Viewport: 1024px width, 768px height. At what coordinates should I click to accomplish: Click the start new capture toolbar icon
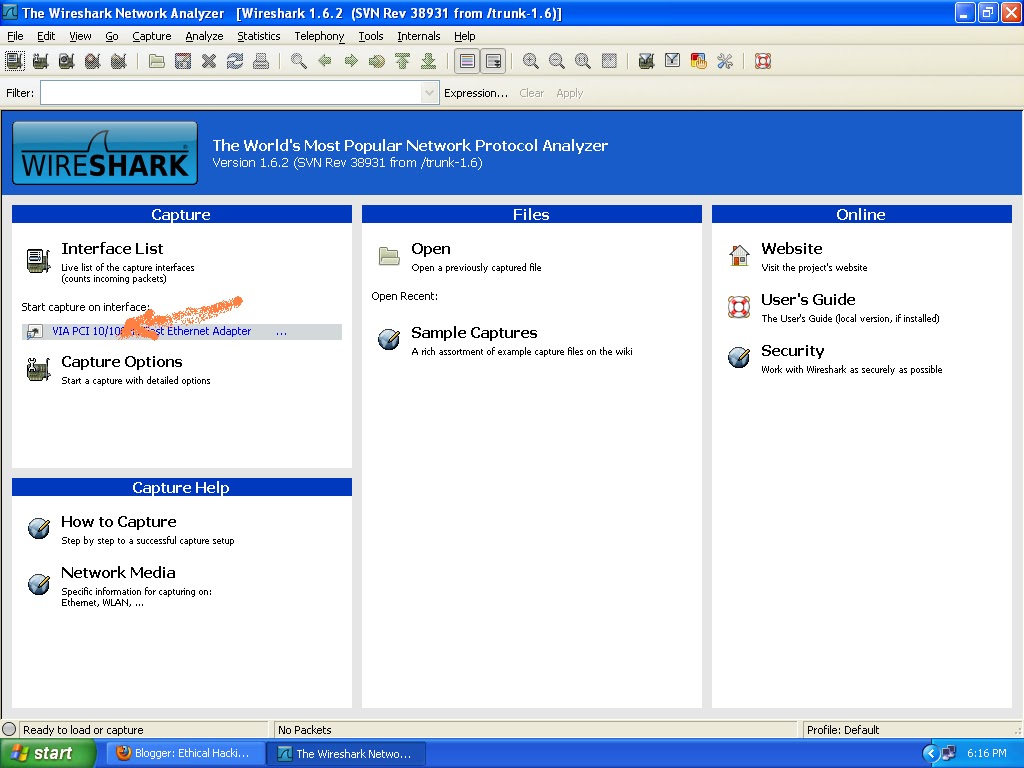(x=67, y=61)
